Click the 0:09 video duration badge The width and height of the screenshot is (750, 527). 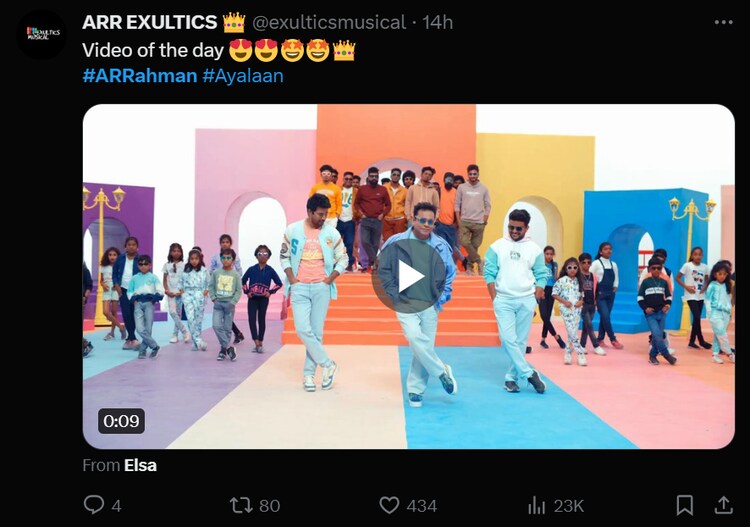pyautogui.click(x=121, y=421)
